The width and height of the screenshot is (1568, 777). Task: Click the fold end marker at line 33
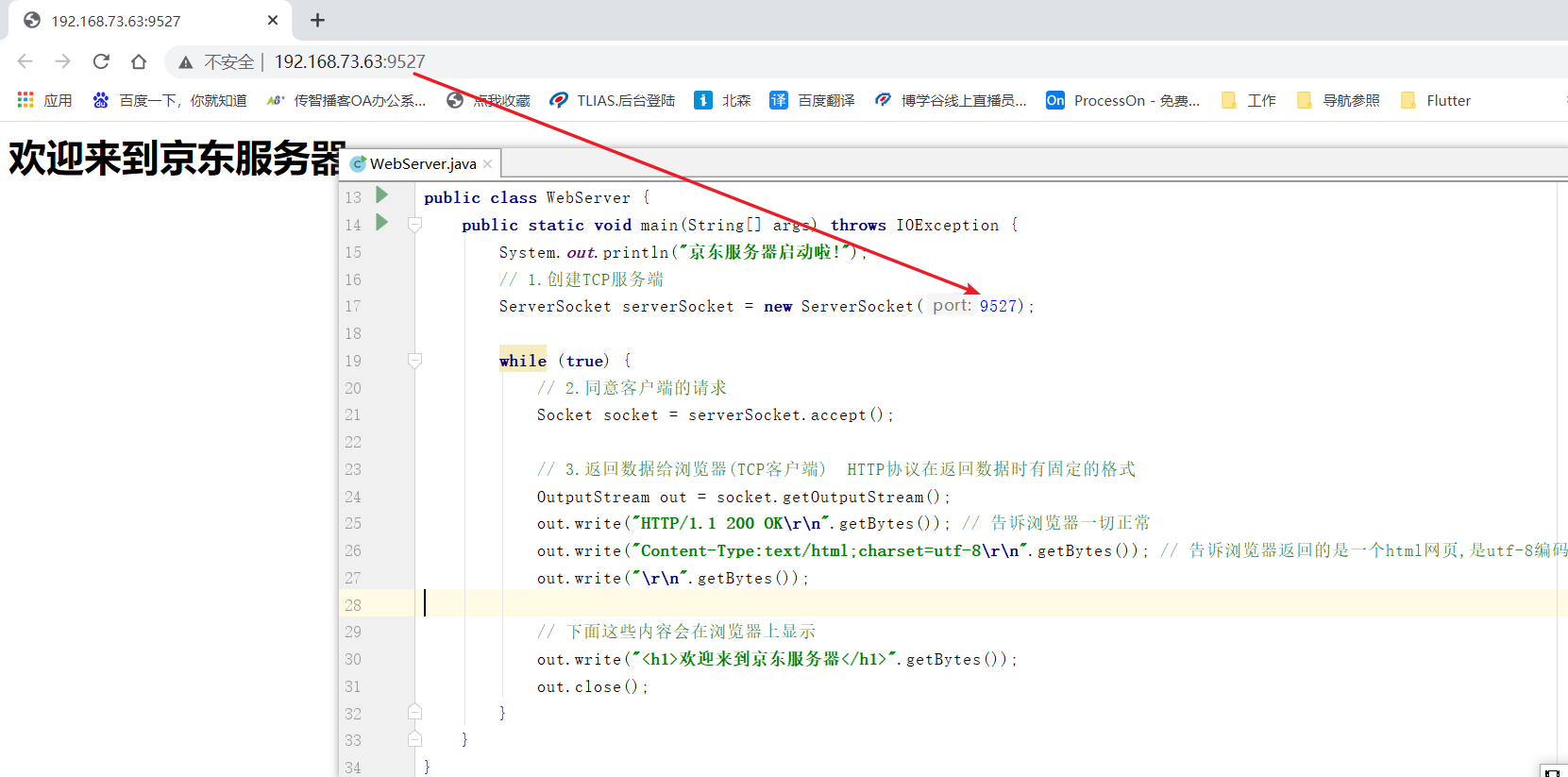pos(414,739)
